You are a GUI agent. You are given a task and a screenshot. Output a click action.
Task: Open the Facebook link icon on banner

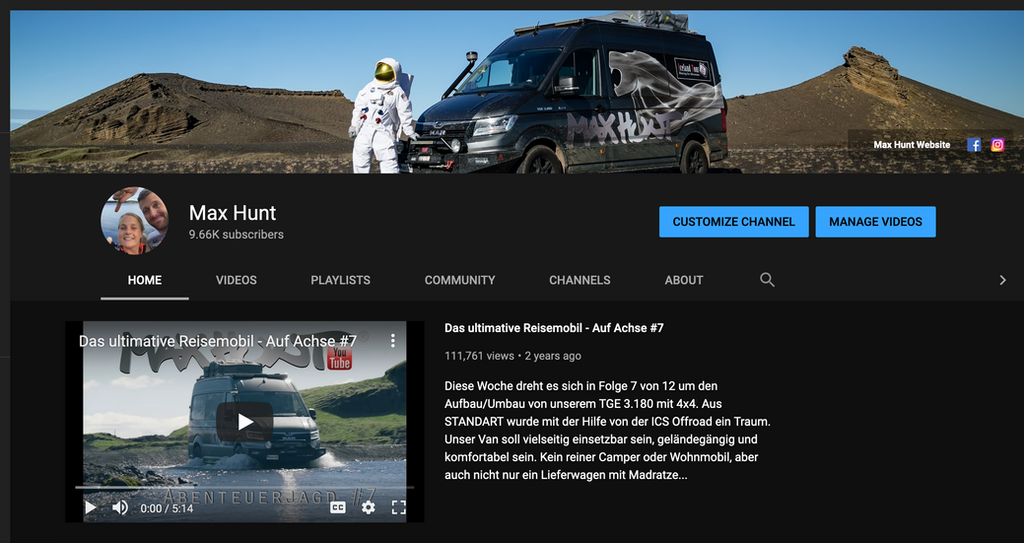974,145
